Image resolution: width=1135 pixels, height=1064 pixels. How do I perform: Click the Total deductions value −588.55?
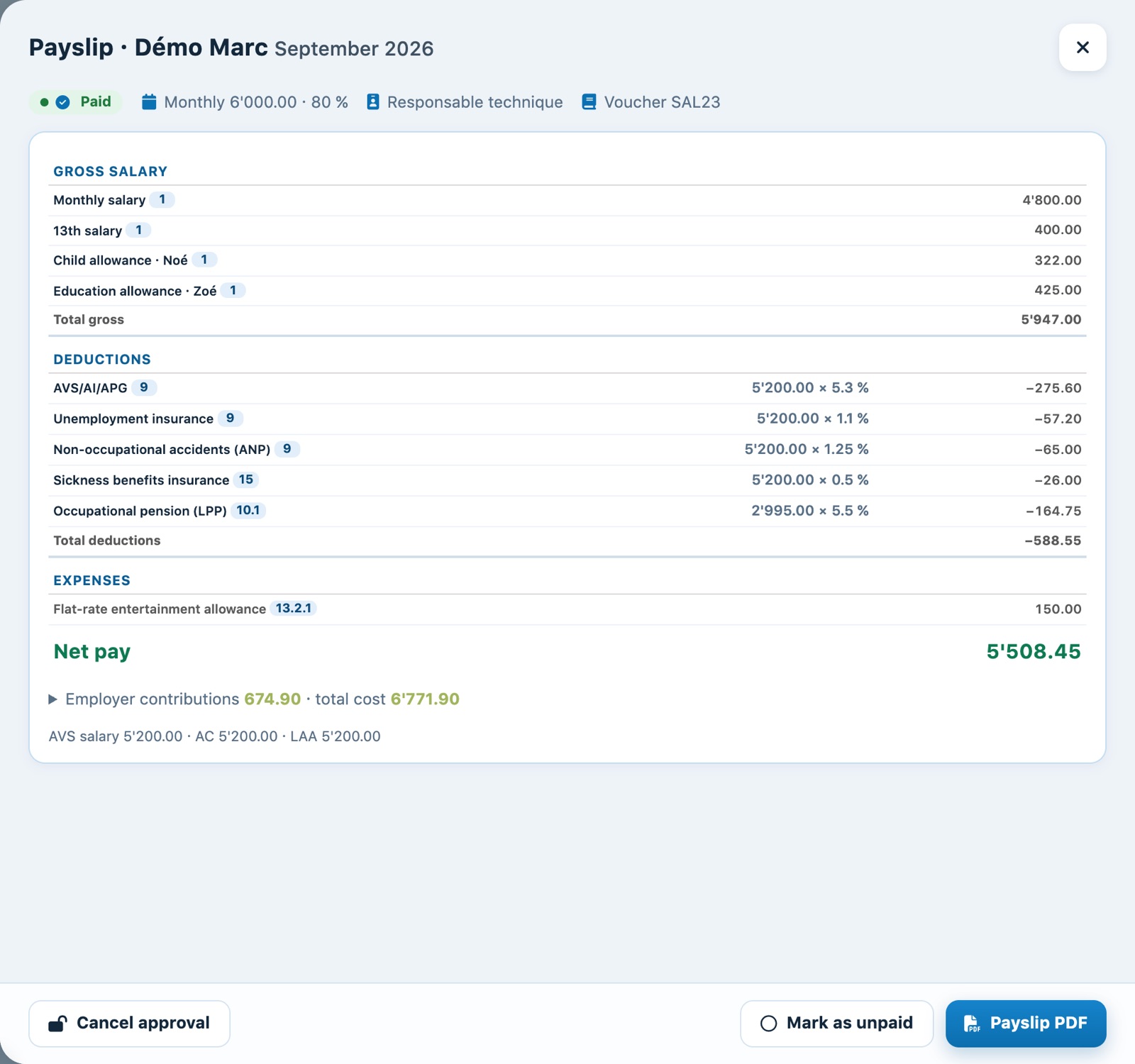[1053, 541]
